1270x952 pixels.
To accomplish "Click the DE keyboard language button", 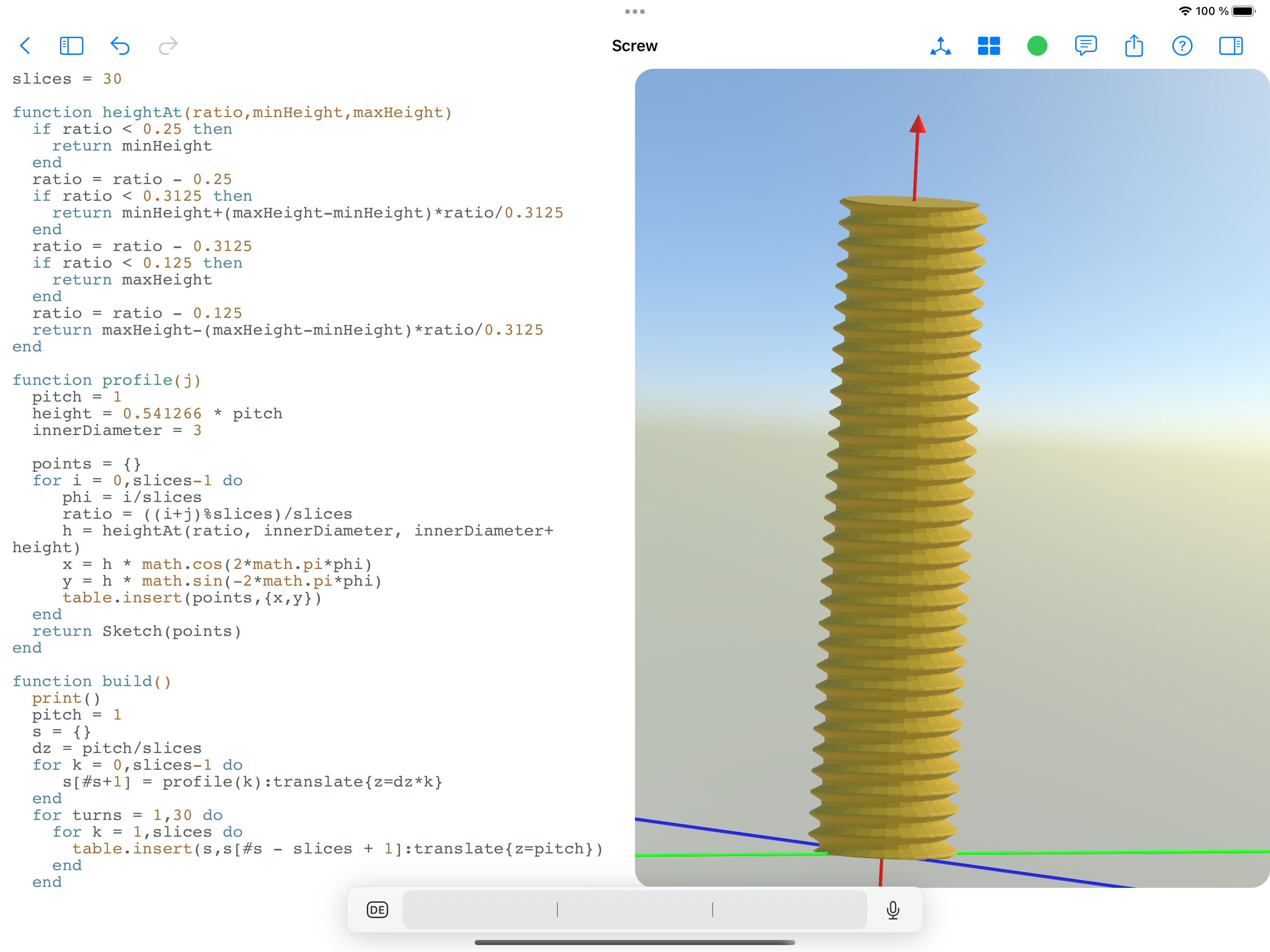I will pyautogui.click(x=377, y=910).
